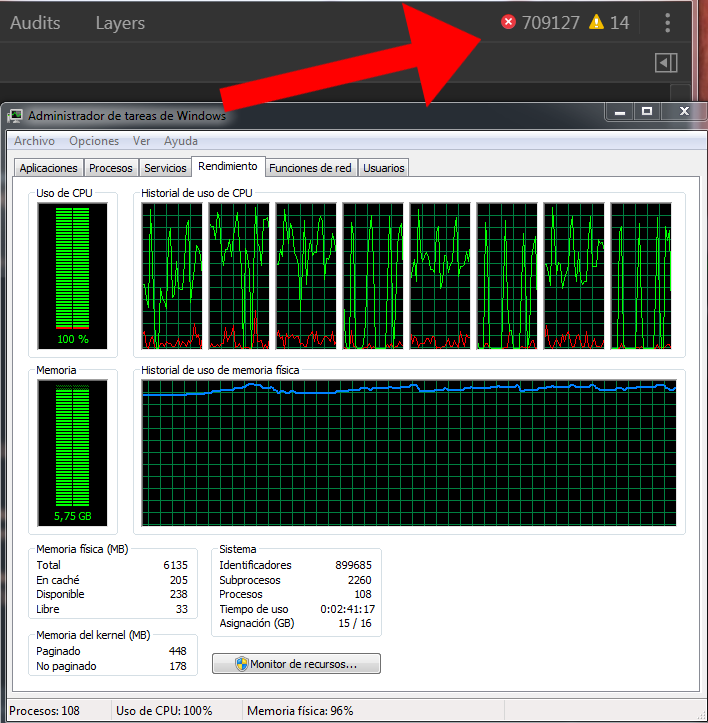
Task: Click Disponible value 238
Action: coord(178,594)
